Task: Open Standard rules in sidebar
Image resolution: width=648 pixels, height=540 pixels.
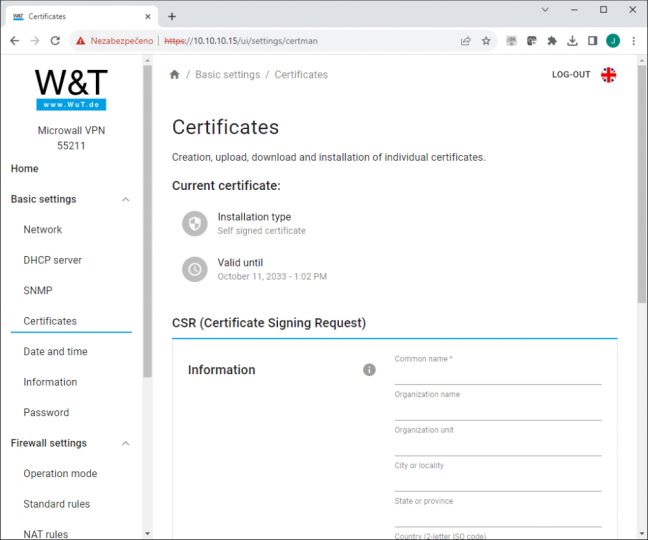Action: pyautogui.click(x=57, y=504)
